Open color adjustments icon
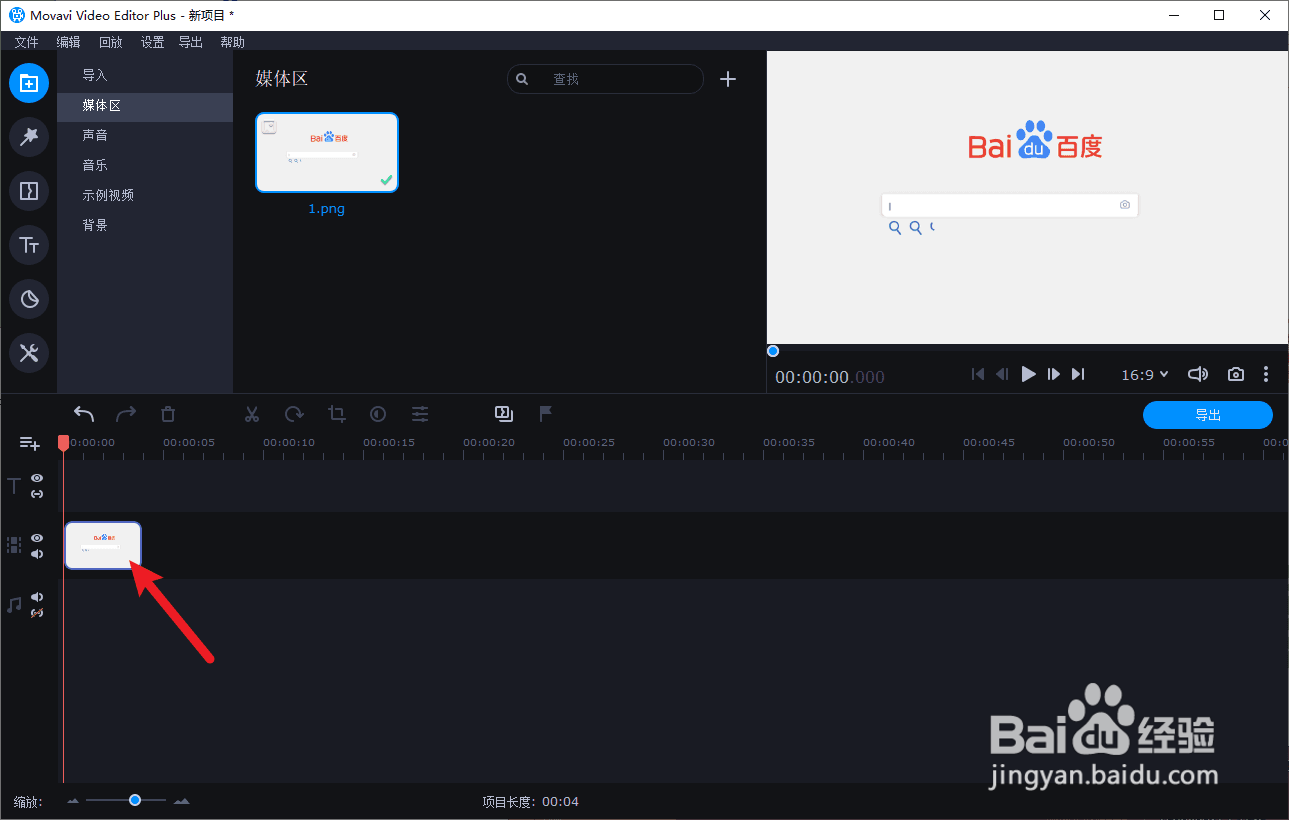Image resolution: width=1289 pixels, height=820 pixels. (x=378, y=414)
